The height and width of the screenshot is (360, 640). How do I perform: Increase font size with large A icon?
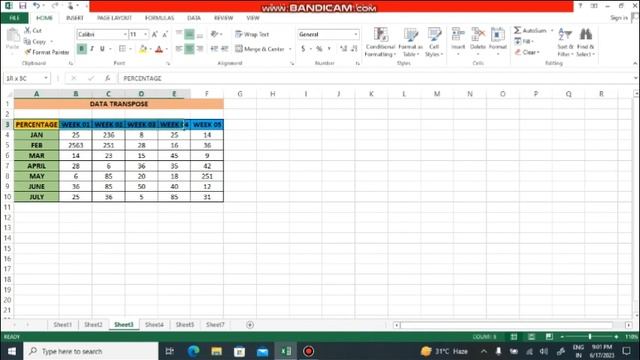[155, 35]
